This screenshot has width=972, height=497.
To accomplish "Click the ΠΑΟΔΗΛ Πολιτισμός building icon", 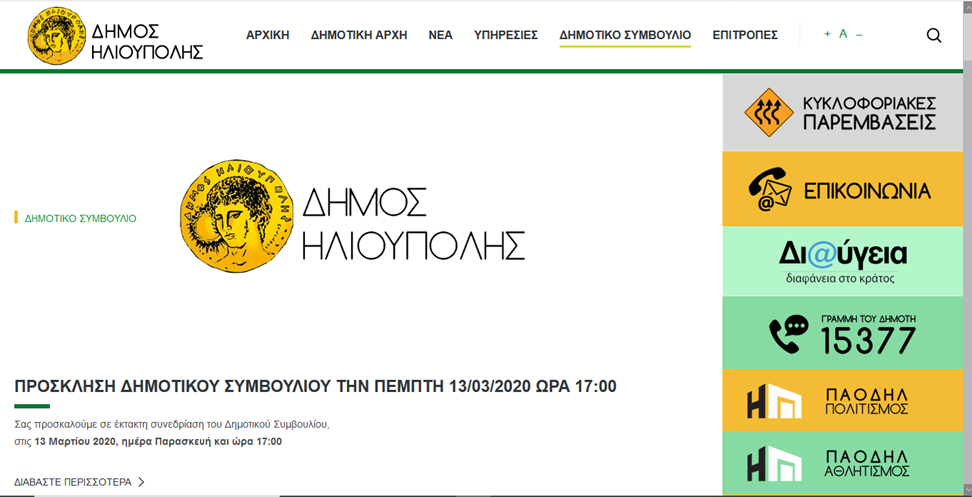I will click(774, 402).
